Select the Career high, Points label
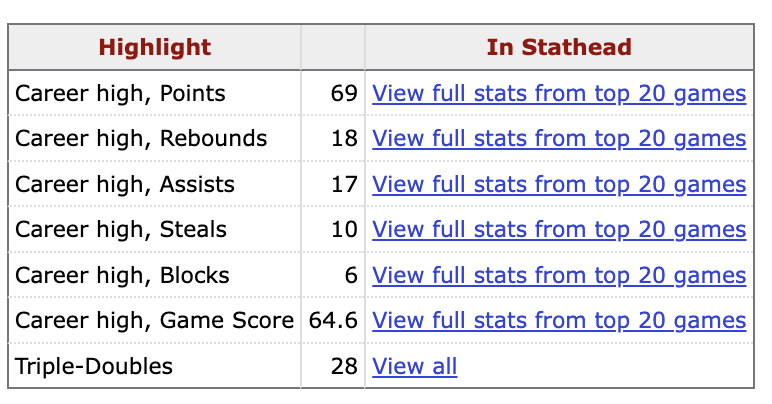772x404 pixels. 120,94
